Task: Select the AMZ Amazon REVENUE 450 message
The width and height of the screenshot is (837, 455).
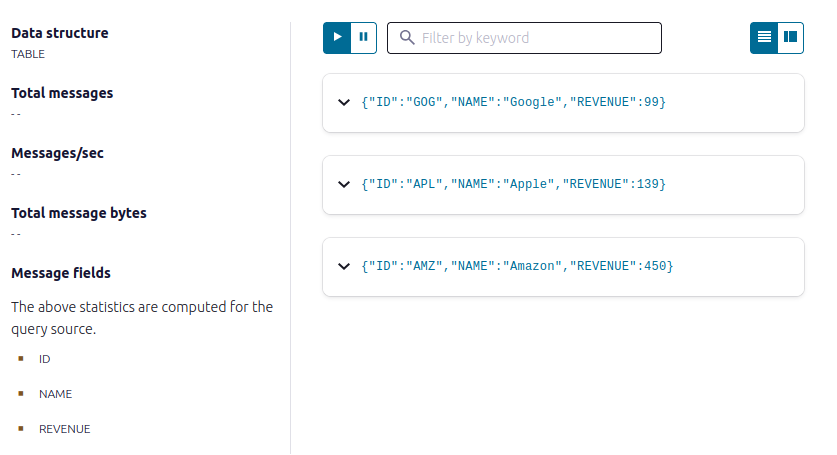Action: point(563,266)
